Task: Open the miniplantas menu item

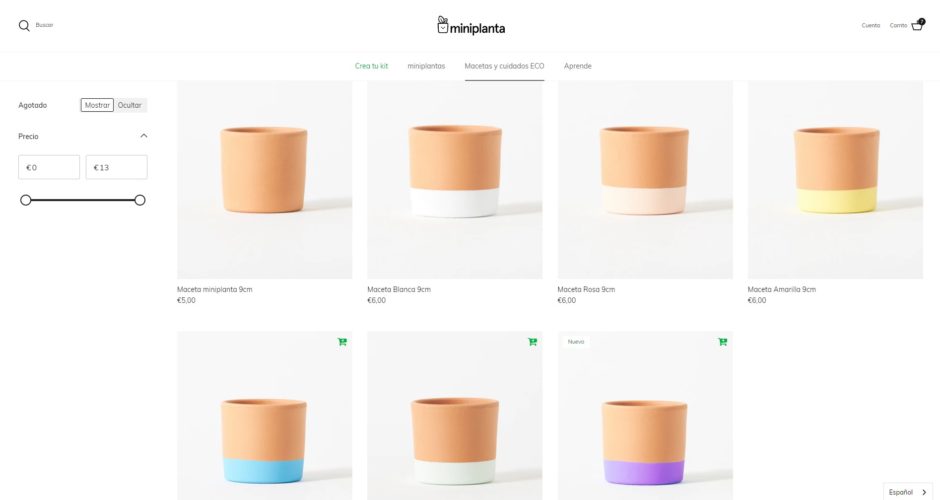Action: click(426, 66)
